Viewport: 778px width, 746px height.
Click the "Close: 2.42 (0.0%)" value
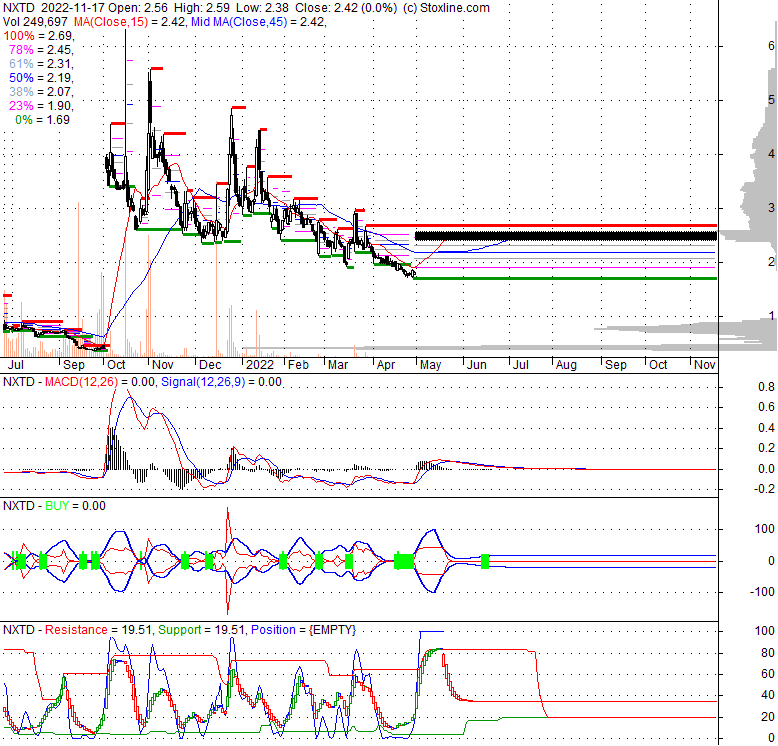(x=346, y=8)
